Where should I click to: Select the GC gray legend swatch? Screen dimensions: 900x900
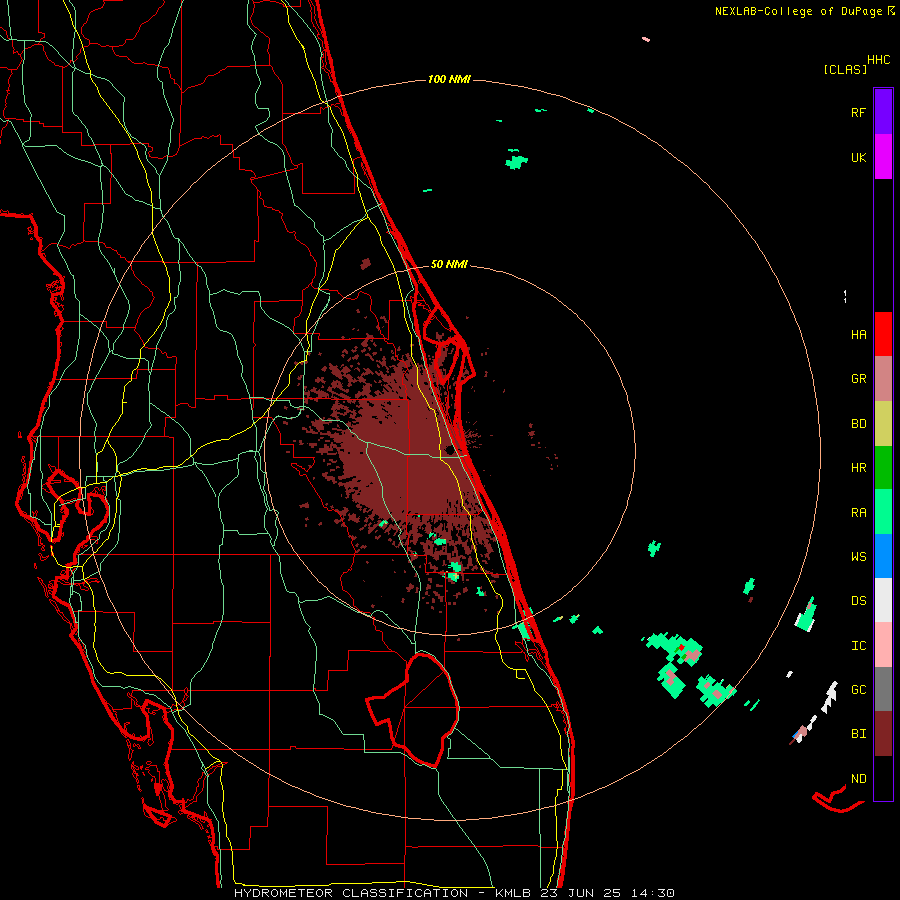click(x=883, y=689)
